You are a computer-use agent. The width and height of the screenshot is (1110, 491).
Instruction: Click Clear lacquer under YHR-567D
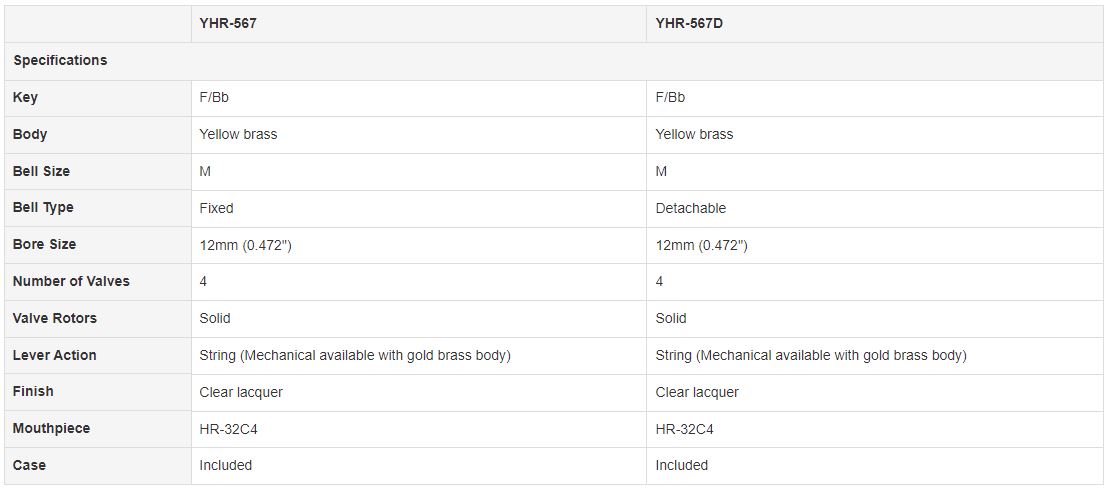coord(697,392)
